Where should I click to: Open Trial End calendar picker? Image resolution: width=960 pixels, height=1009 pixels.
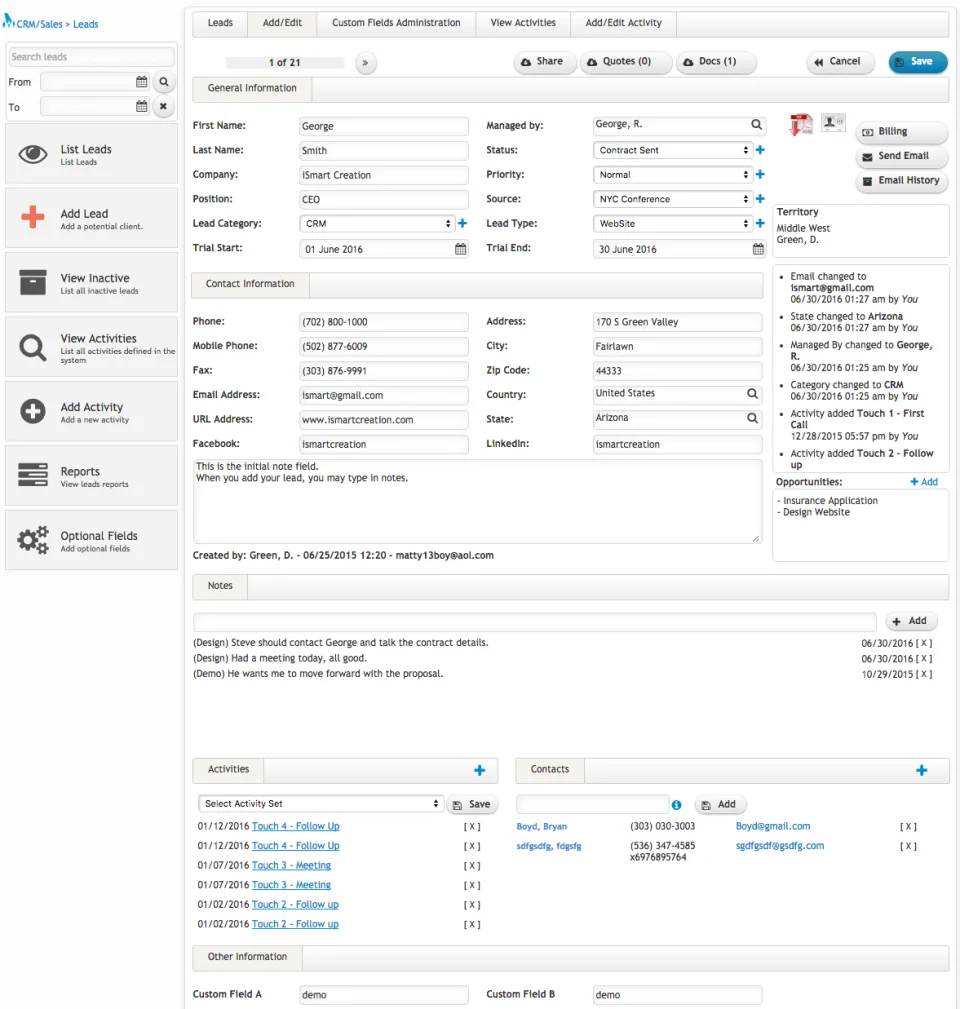(x=759, y=249)
